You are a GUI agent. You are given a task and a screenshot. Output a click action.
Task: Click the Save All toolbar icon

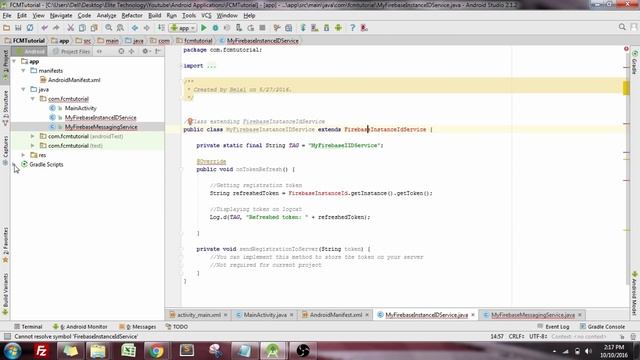click(x=18, y=28)
